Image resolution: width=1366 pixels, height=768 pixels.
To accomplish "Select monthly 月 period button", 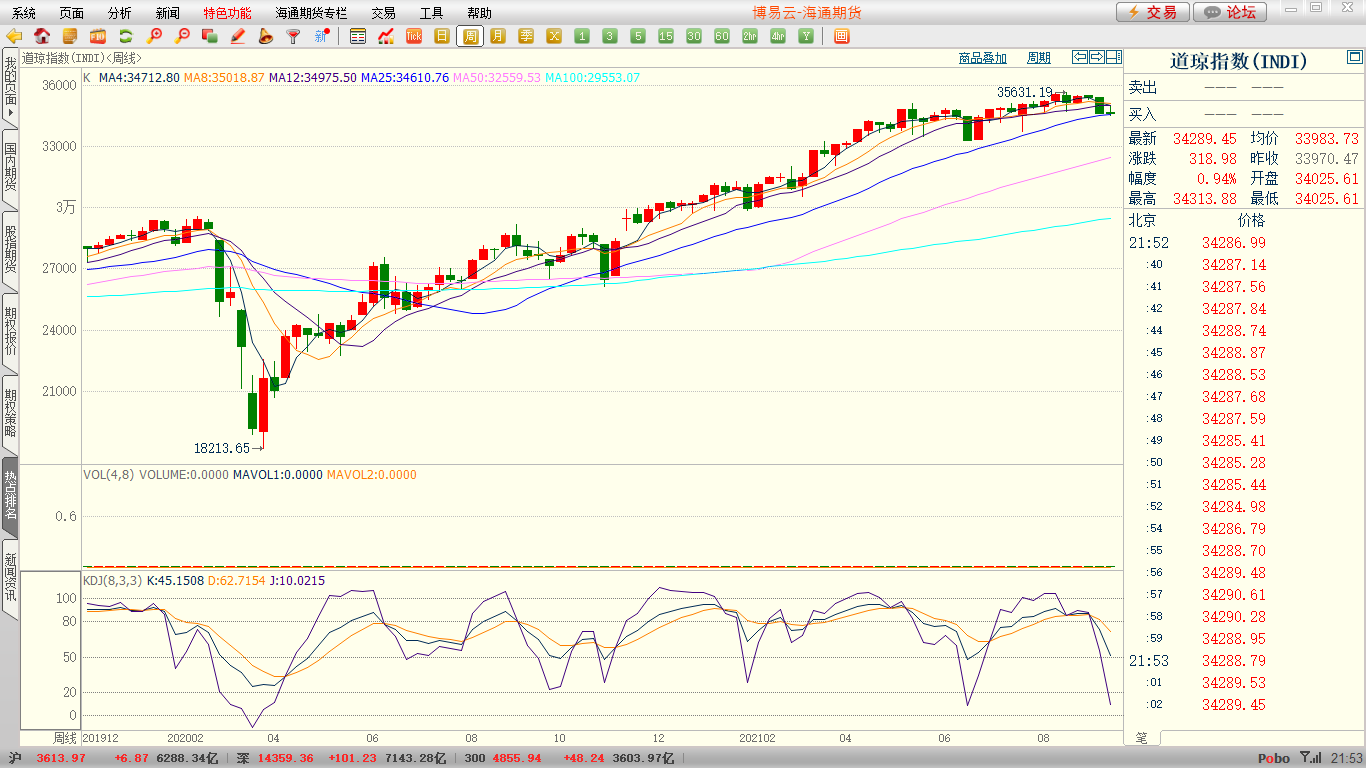I will 498,36.
